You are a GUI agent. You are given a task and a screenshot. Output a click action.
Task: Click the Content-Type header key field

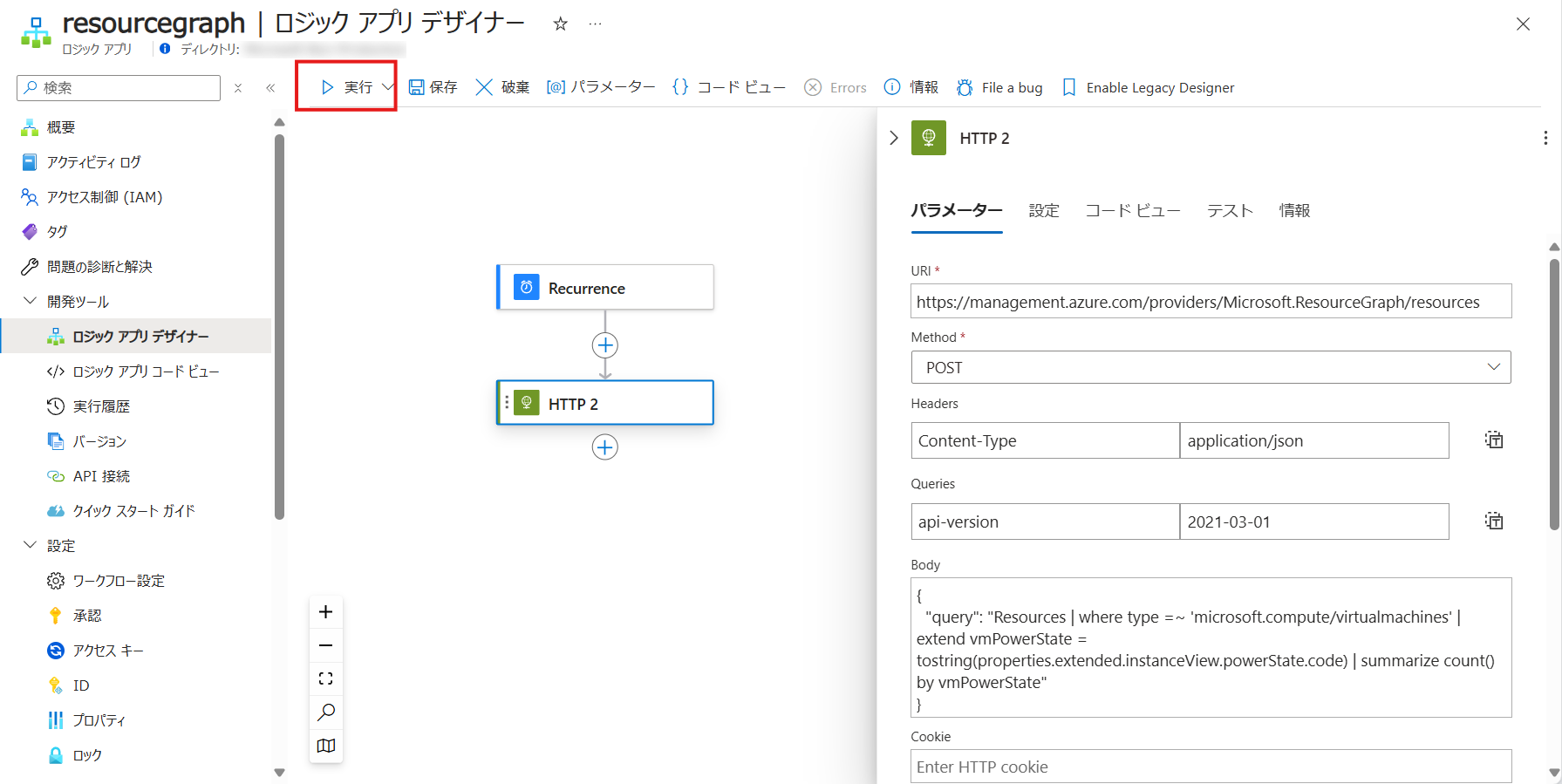coord(1046,440)
